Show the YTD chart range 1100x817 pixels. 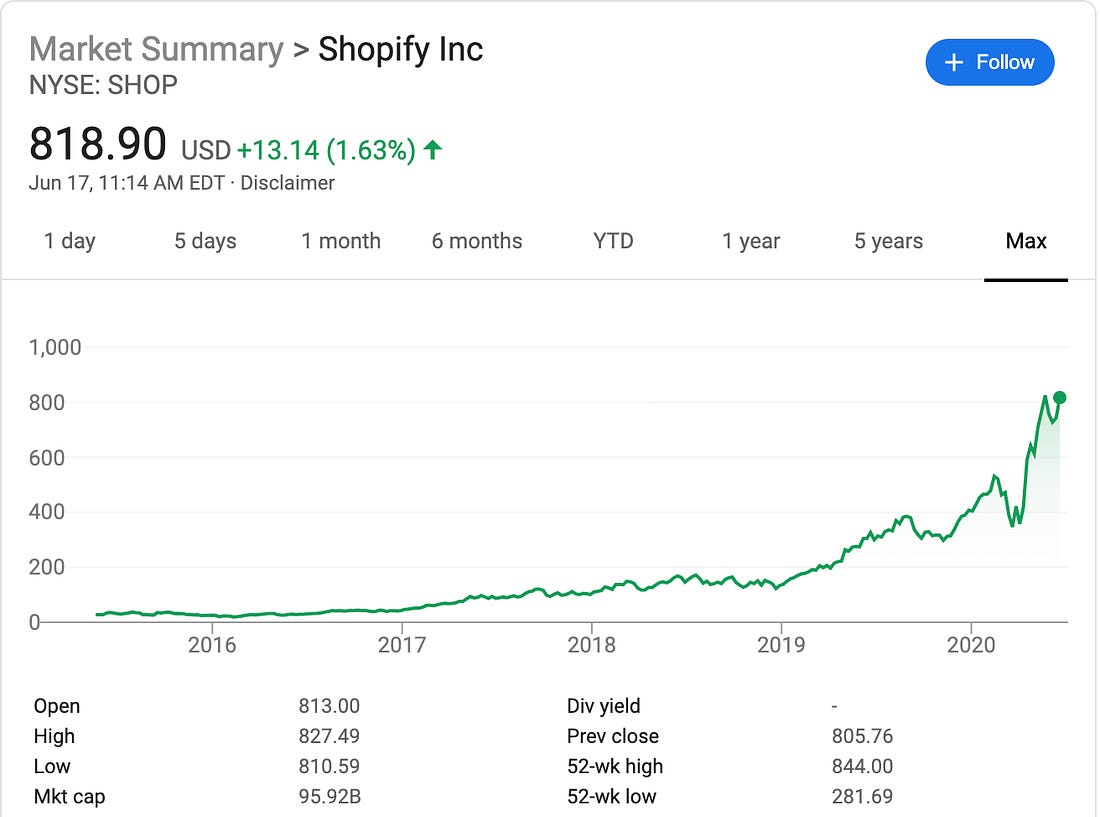[x=613, y=241]
